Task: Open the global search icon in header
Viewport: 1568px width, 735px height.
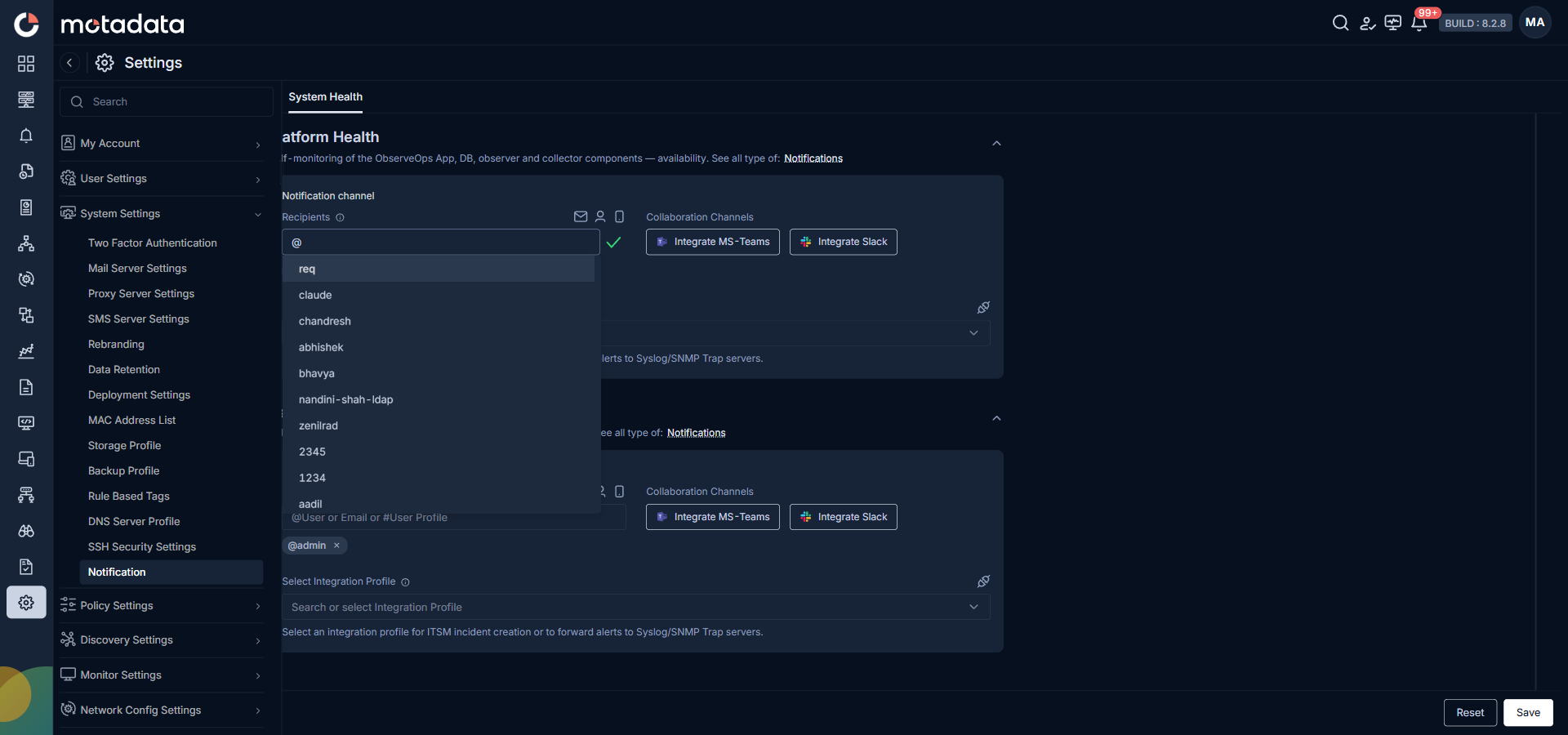Action: click(x=1340, y=23)
